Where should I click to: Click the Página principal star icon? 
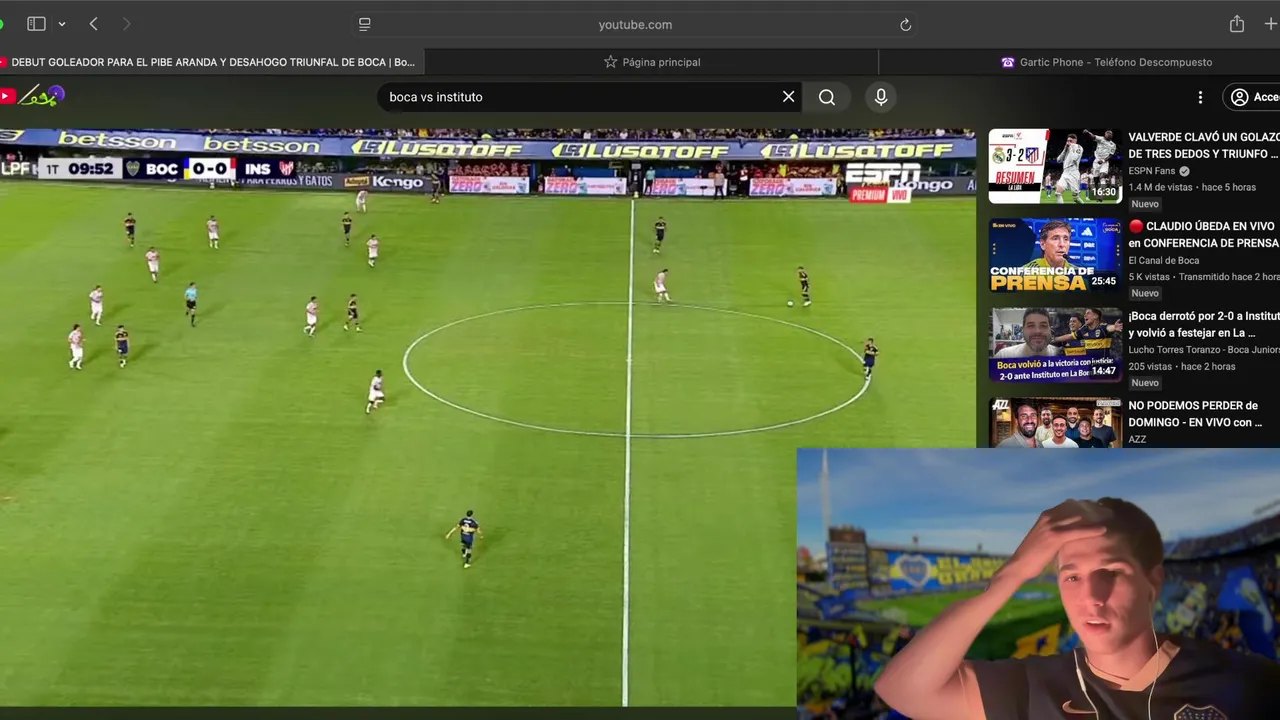click(610, 62)
